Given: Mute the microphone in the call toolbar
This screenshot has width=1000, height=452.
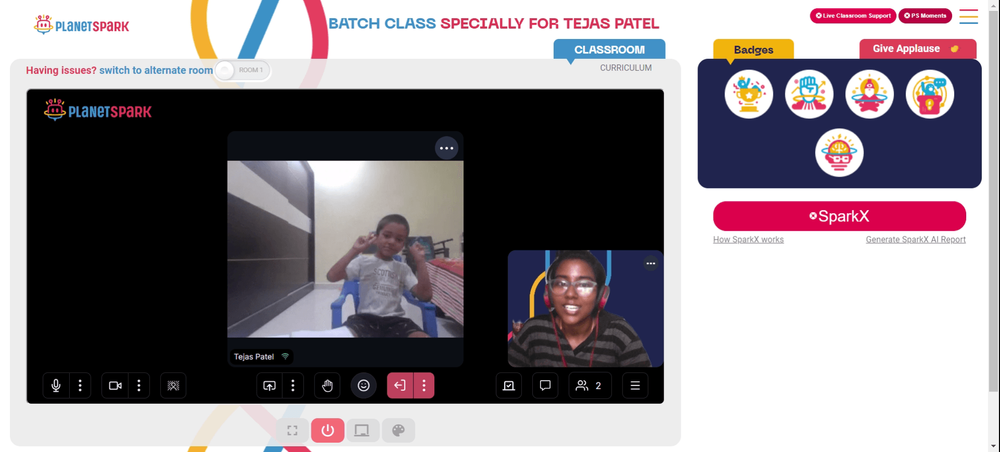Looking at the screenshot, I should (56, 386).
